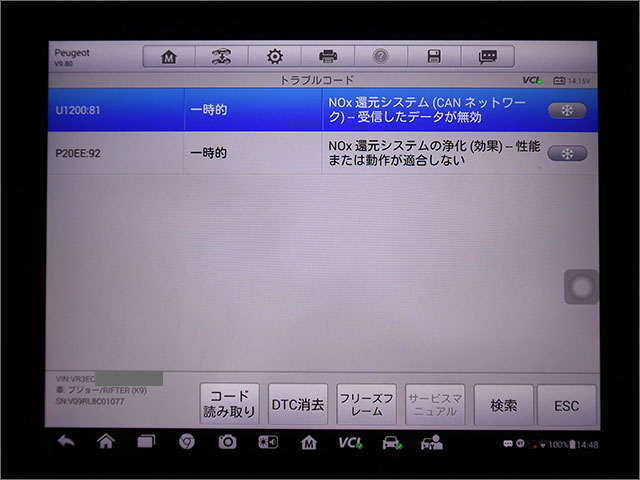This screenshot has width=640, height=480.
Task: Tap the vehicle diagnostics car shortcut
Action: coord(392,443)
